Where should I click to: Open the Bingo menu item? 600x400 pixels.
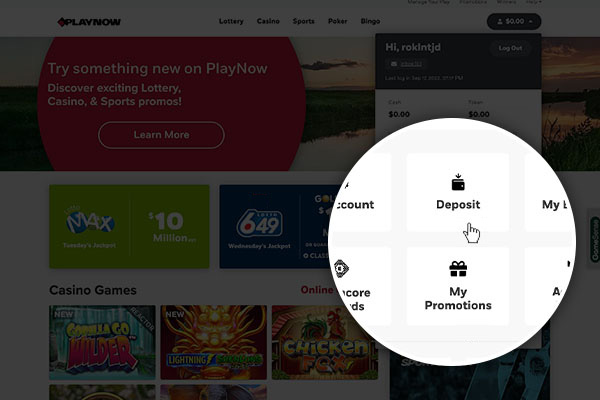click(x=370, y=21)
